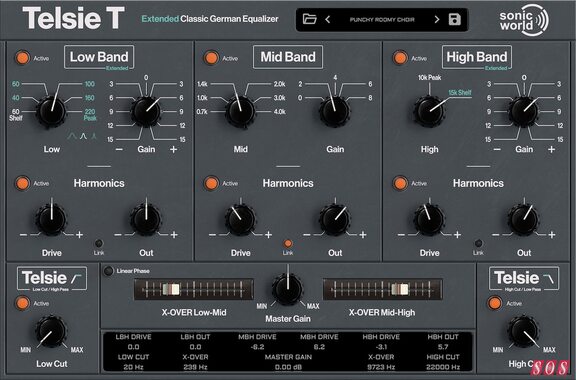The image size is (576, 380).
Task: Click the Low Band Gain plus sign
Action: tap(173, 149)
